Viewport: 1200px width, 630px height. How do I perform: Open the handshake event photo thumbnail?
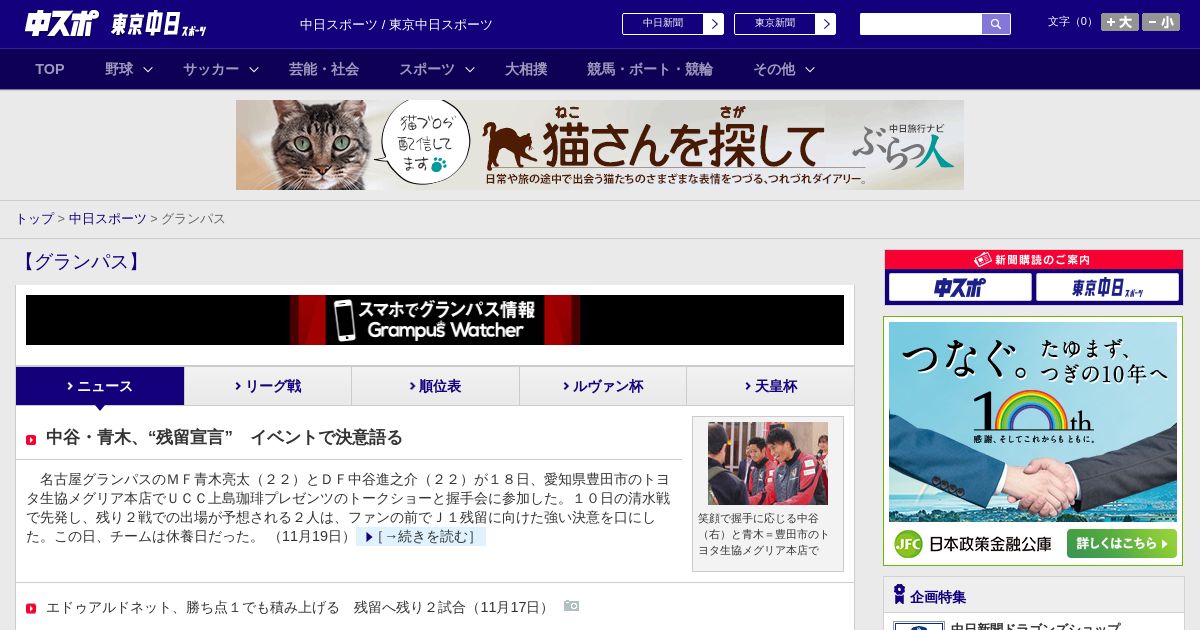[768, 463]
